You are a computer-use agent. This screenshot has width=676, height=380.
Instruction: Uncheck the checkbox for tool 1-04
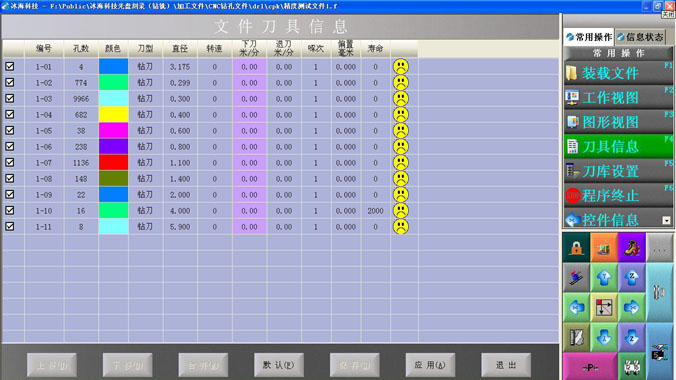coord(9,114)
